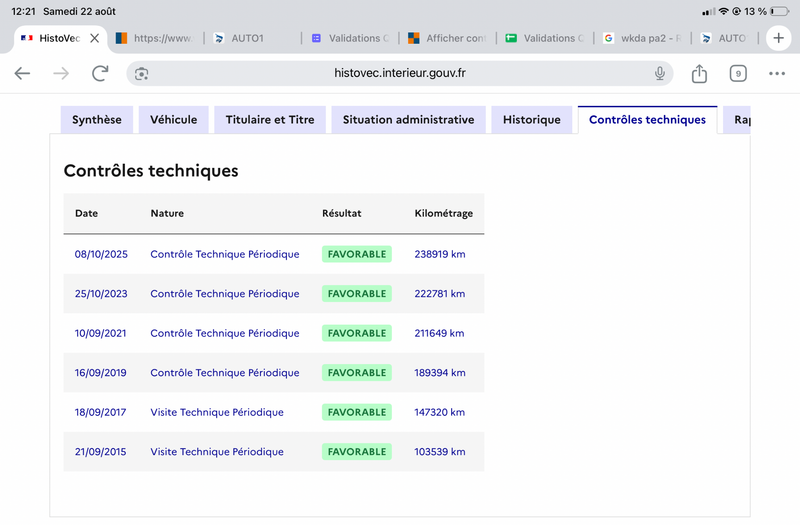The height and width of the screenshot is (525, 800).
Task: Click FAVORABLE badge in the 16/09/2019 row
Action: (x=357, y=373)
